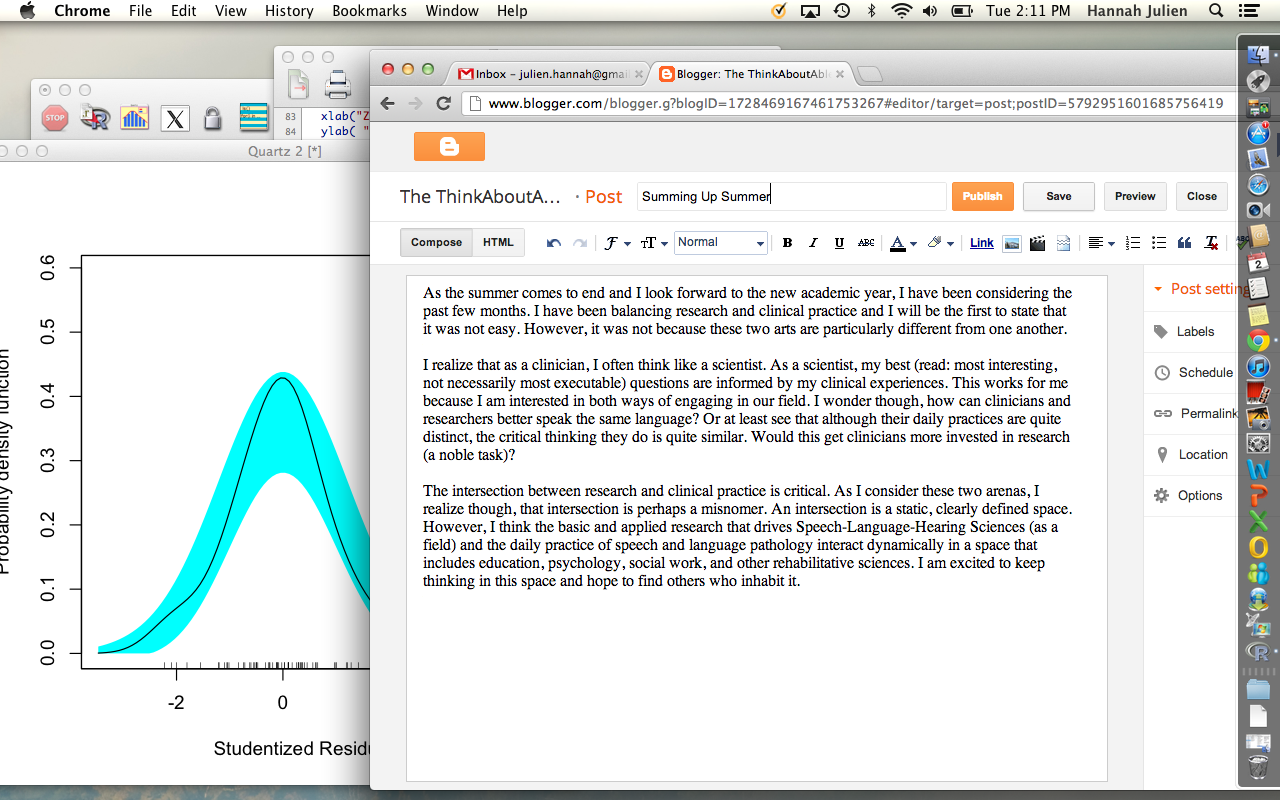1280x800 pixels.
Task: Reload the Blogger page
Action: pyautogui.click(x=444, y=103)
